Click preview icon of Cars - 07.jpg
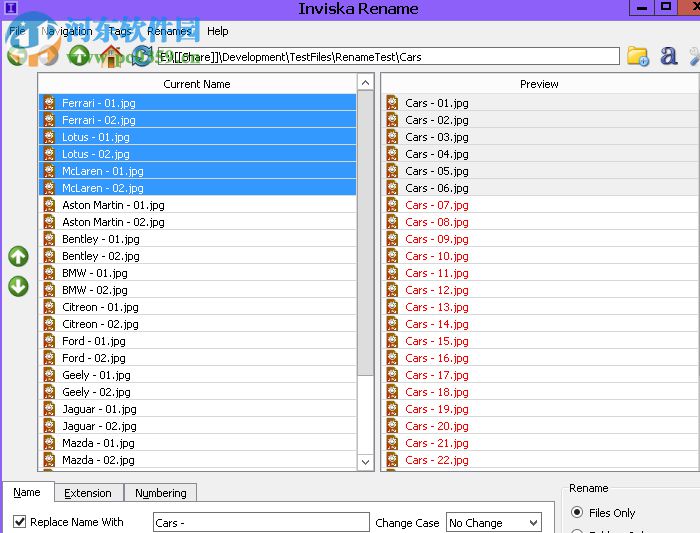700x533 pixels. (392, 205)
